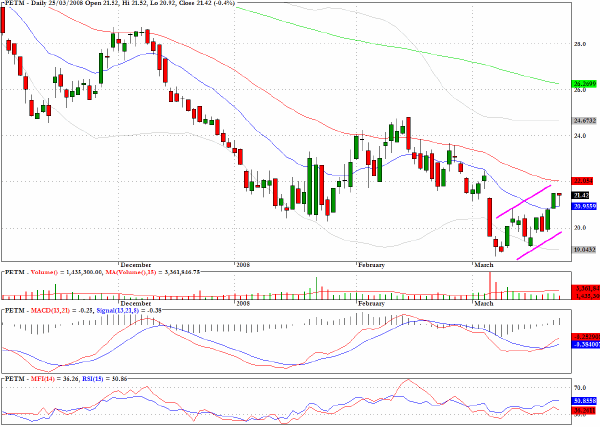Click the 70.0 oscillator axis label
600x427 pixels.
(x=580, y=388)
